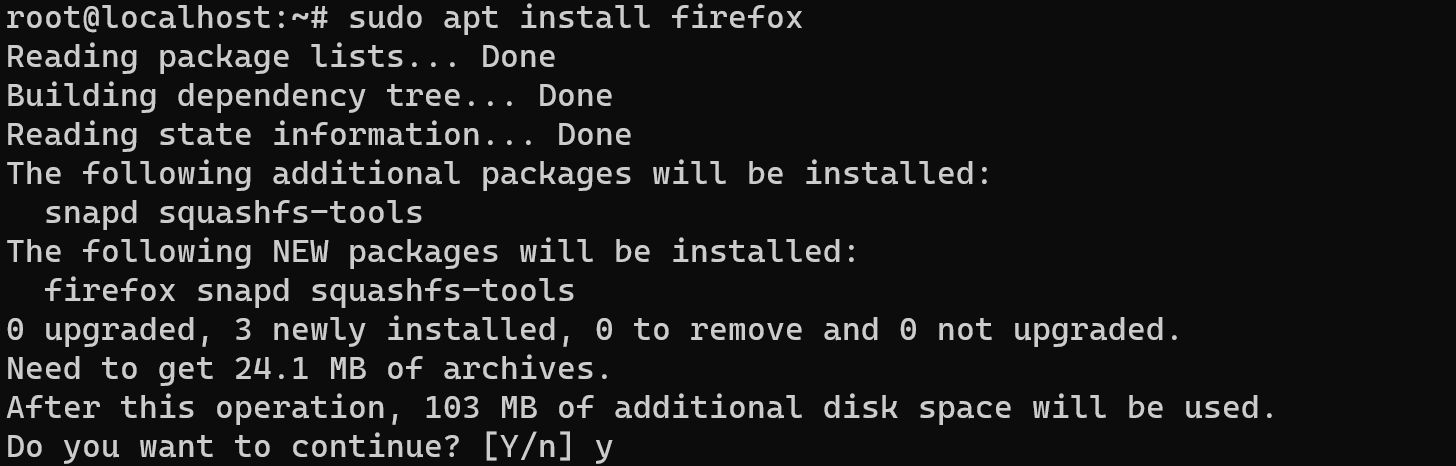Click the word install in the command
The width and height of the screenshot is (1456, 466).
(585, 18)
